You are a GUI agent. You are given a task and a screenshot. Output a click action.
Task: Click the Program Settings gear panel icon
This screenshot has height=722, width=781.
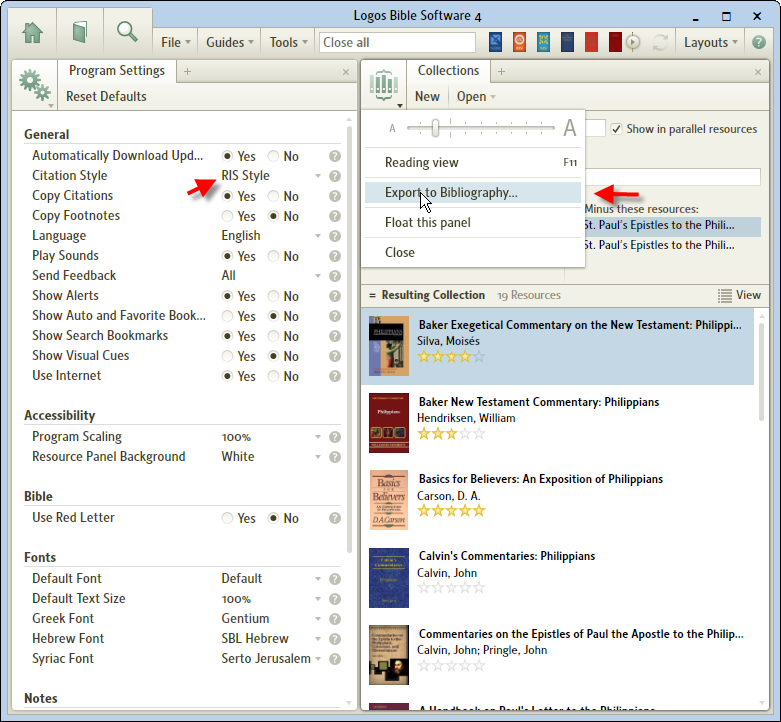click(35, 86)
